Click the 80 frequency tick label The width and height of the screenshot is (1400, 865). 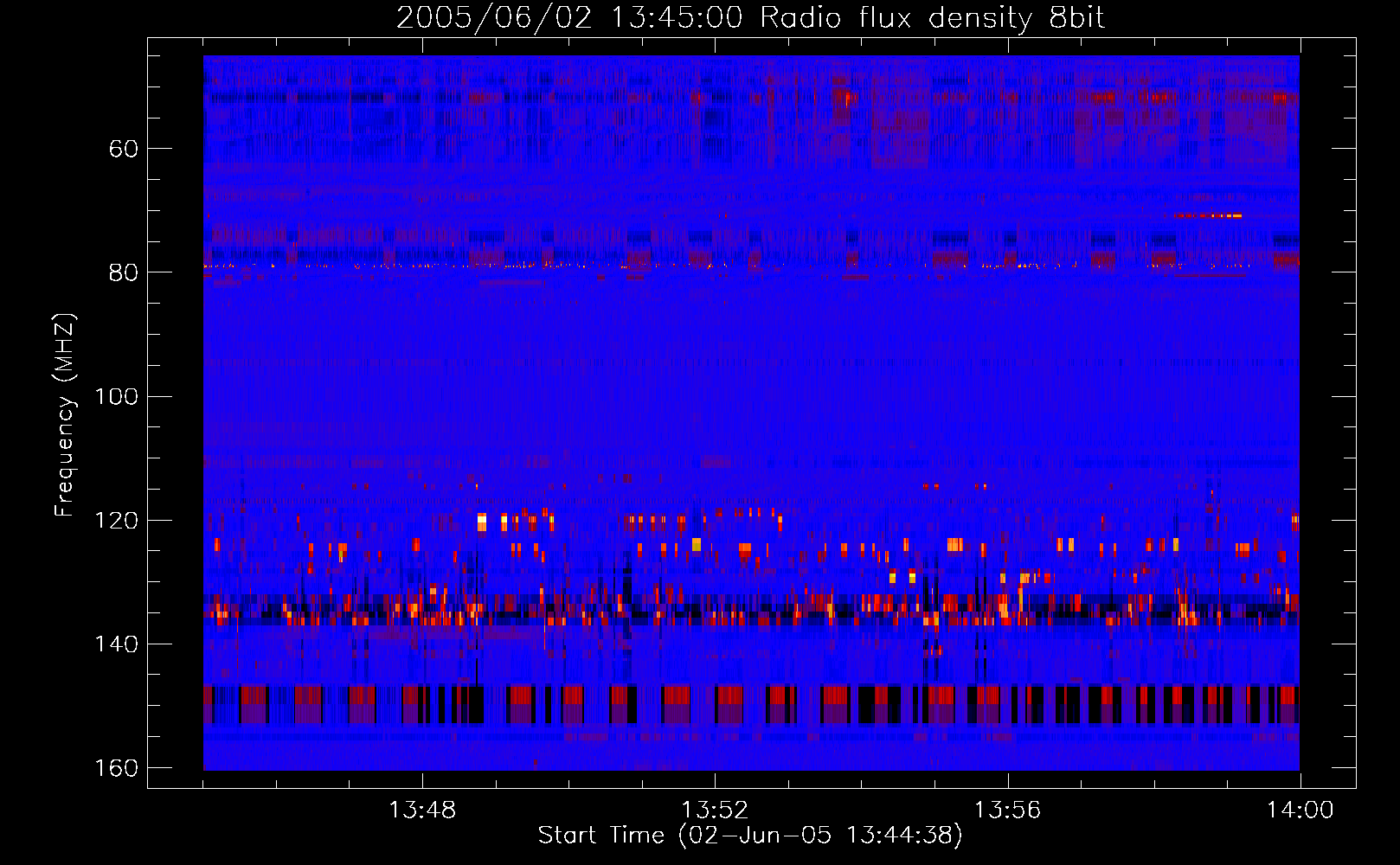124,272
